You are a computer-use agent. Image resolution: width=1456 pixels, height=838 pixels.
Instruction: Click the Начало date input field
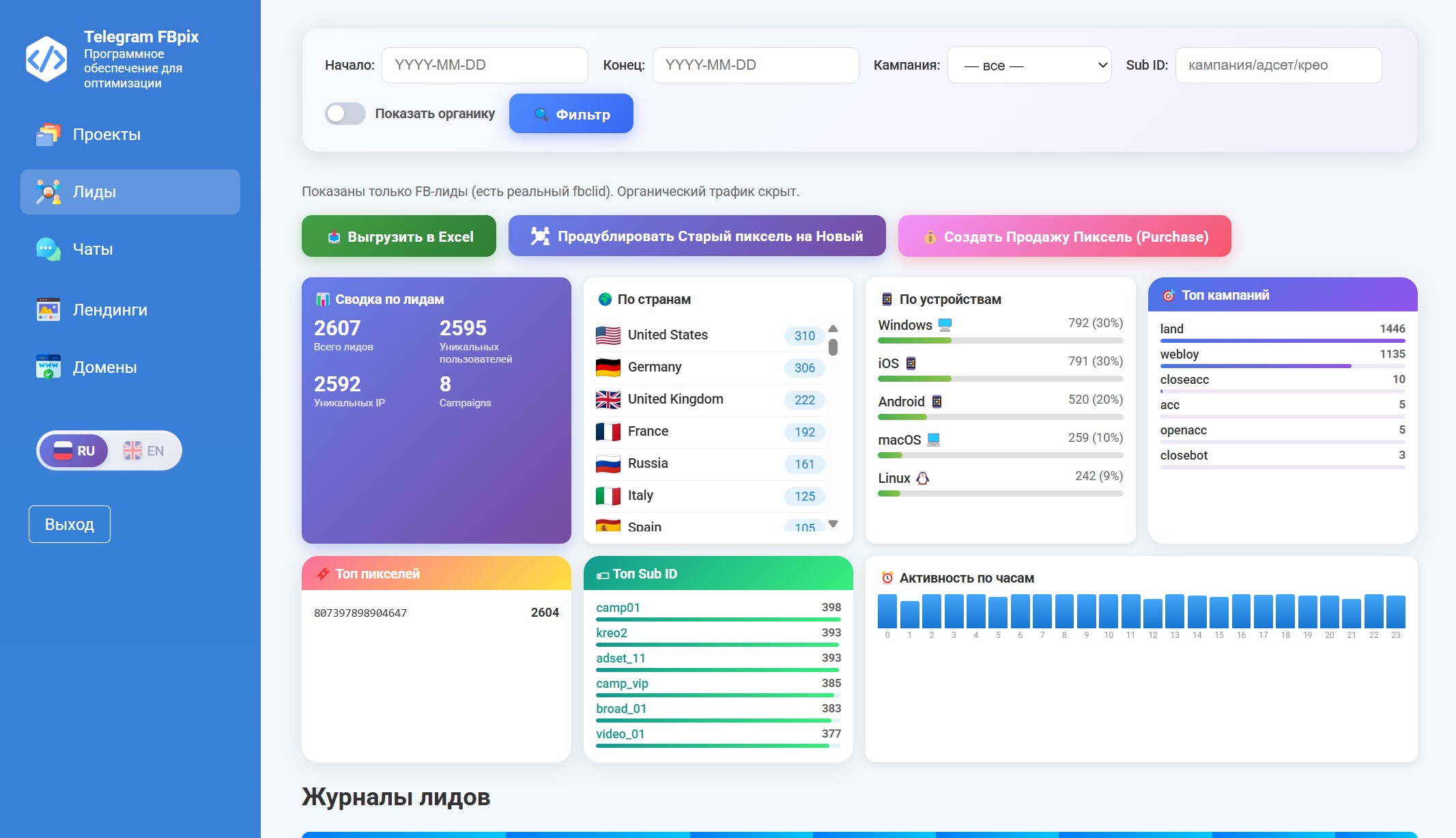point(485,66)
